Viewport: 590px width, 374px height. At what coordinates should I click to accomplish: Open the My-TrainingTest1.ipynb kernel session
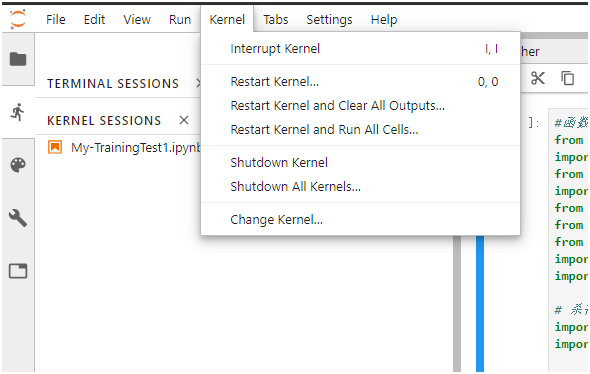click(136, 147)
